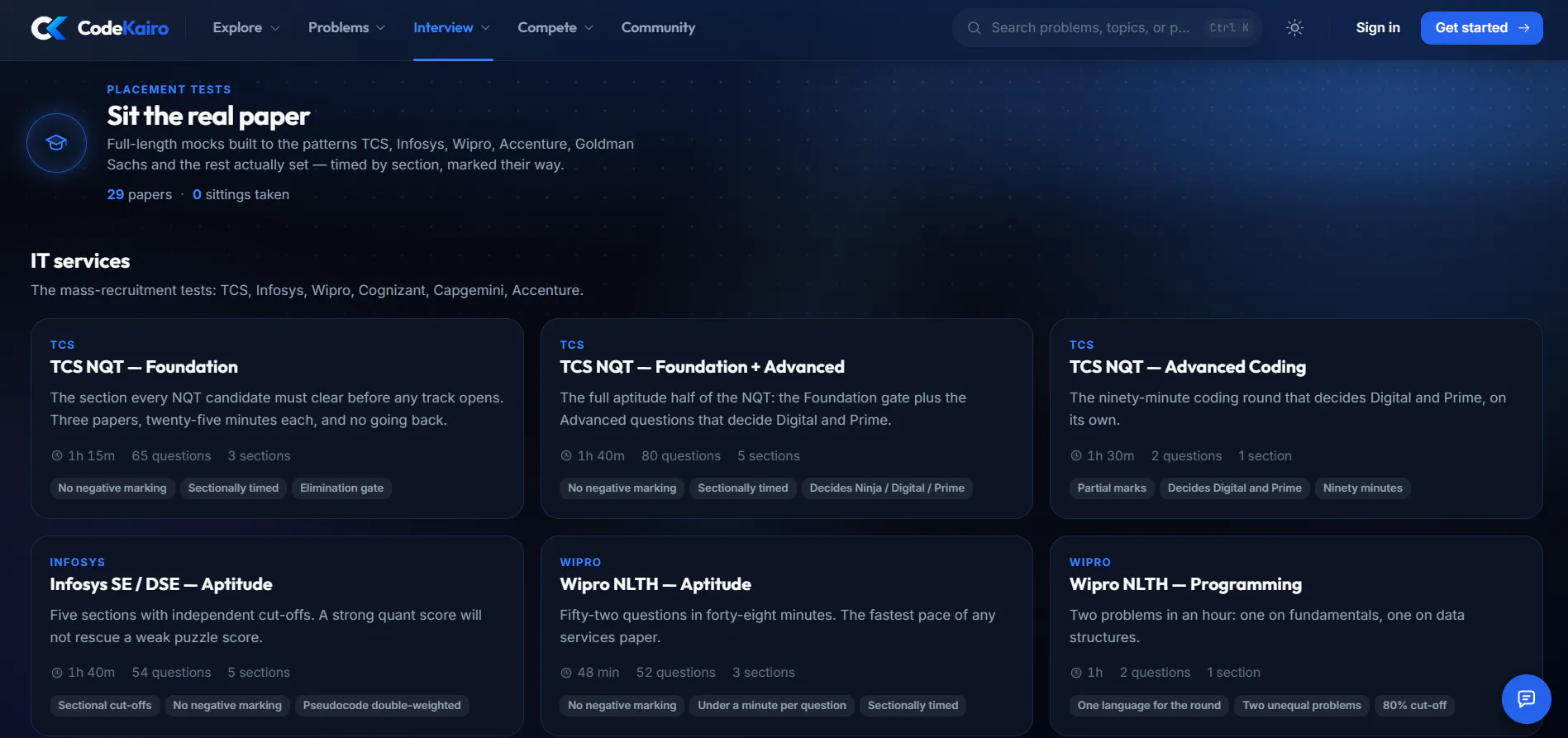This screenshot has width=1568, height=738.
Task: Click the Two unequal problems tag
Action: point(1302,706)
